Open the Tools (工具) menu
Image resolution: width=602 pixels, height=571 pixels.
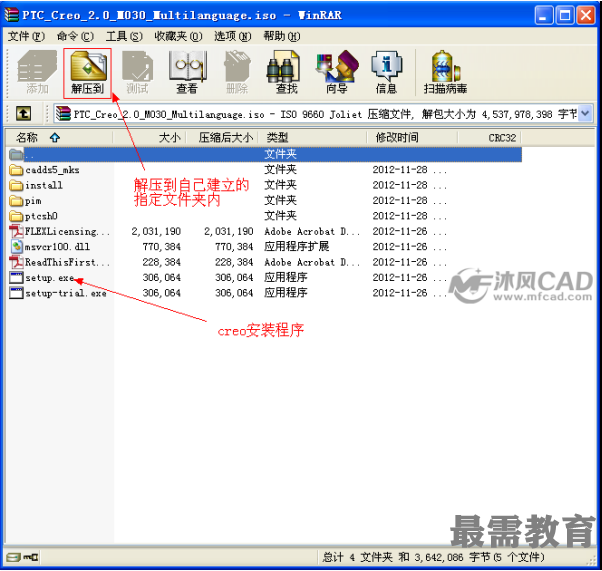click(124, 36)
